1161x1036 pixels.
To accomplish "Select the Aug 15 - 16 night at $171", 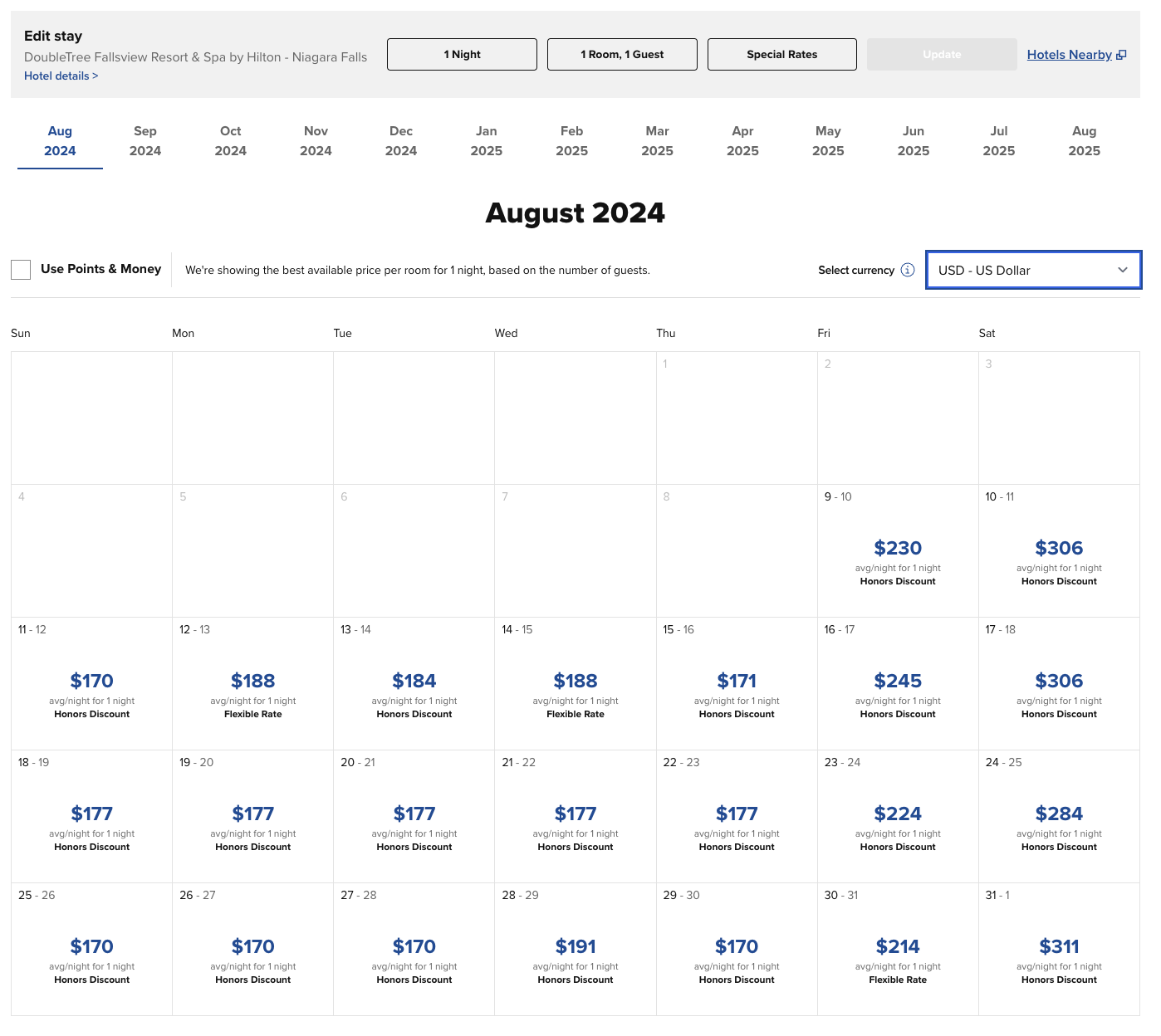I will tap(737, 684).
